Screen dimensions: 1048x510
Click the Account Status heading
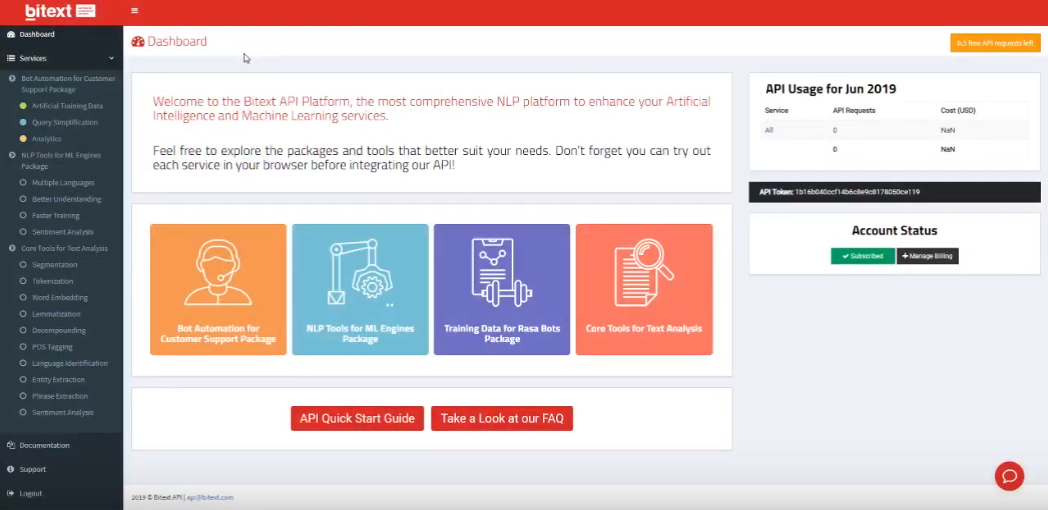coord(894,231)
